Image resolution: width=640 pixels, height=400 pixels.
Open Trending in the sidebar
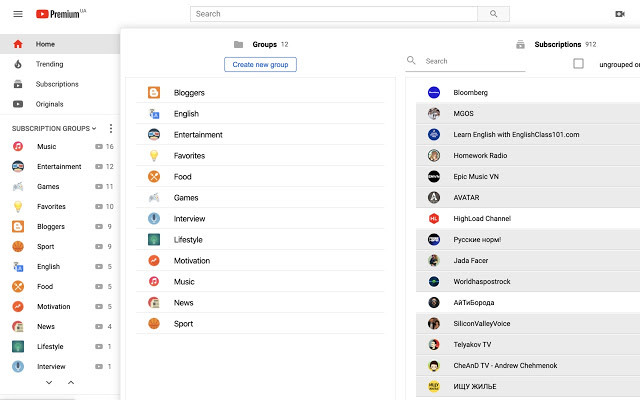pyautogui.click(x=60, y=64)
